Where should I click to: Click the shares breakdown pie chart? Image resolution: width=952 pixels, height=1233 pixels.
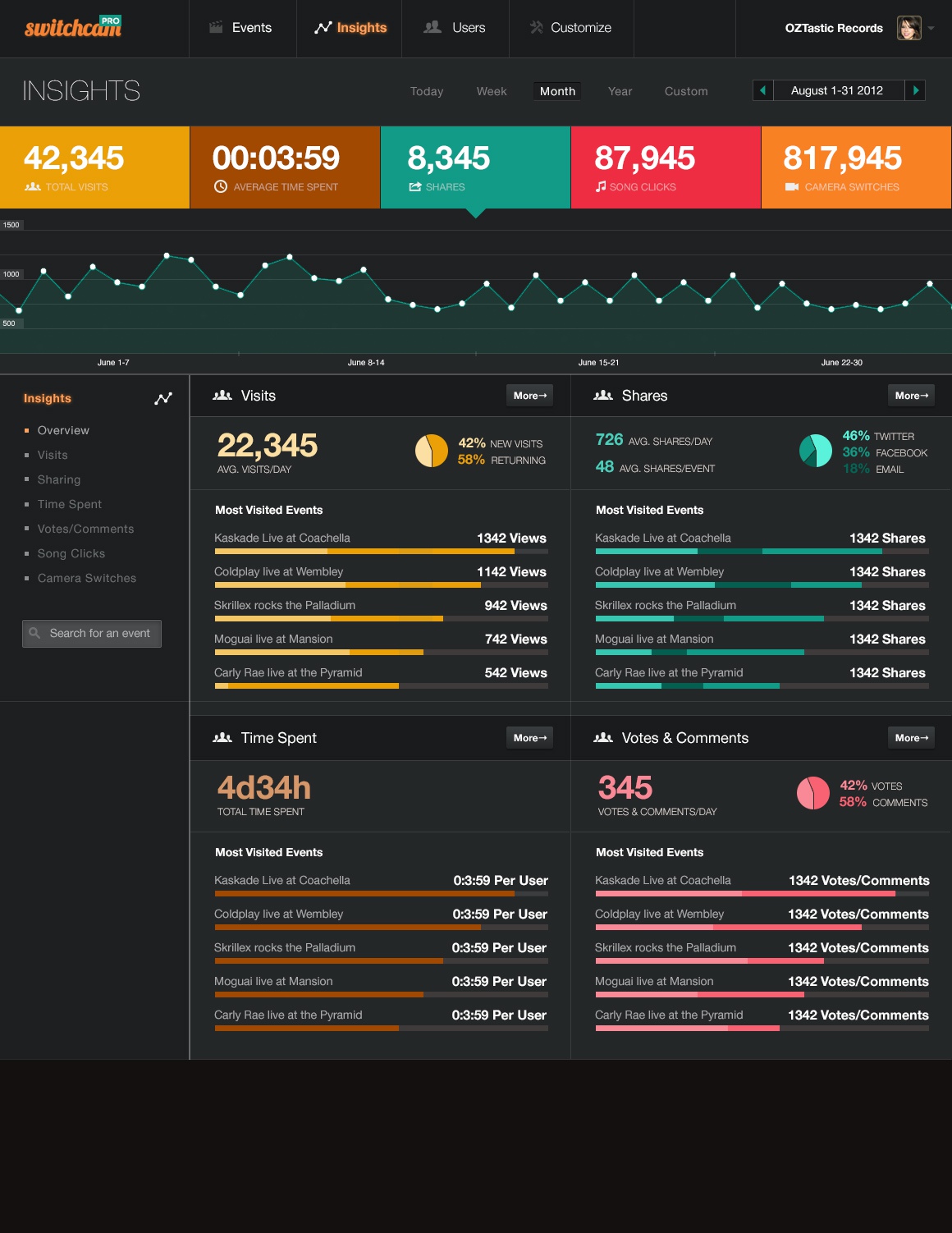[x=815, y=451]
